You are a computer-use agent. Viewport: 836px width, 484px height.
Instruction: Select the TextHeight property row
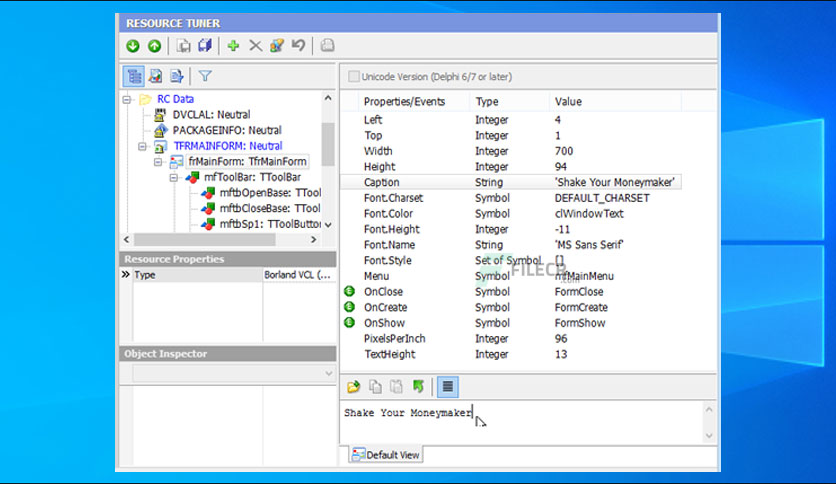click(x=511, y=354)
